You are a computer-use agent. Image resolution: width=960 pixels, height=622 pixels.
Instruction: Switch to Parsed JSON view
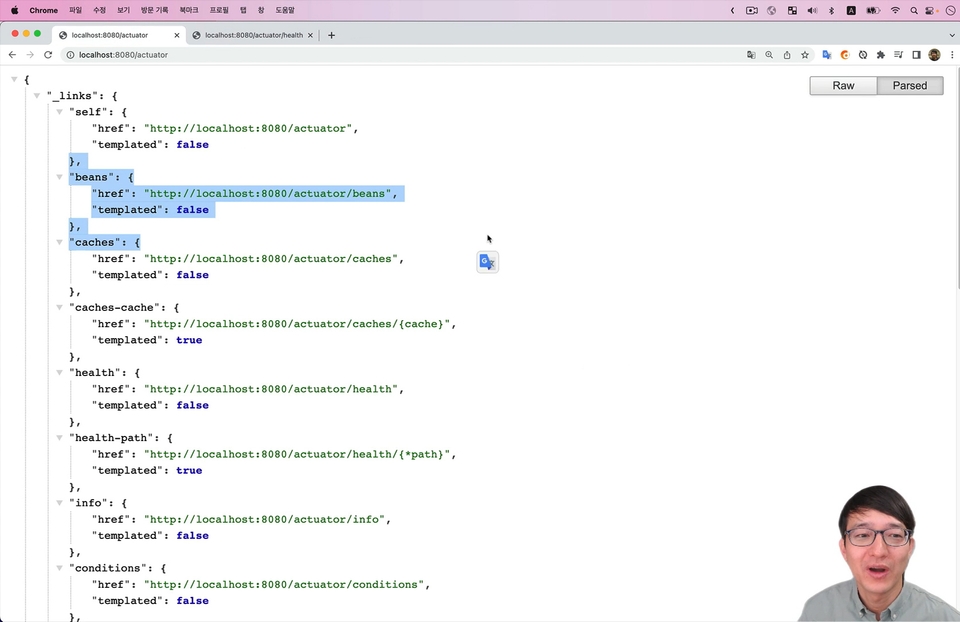(x=910, y=86)
